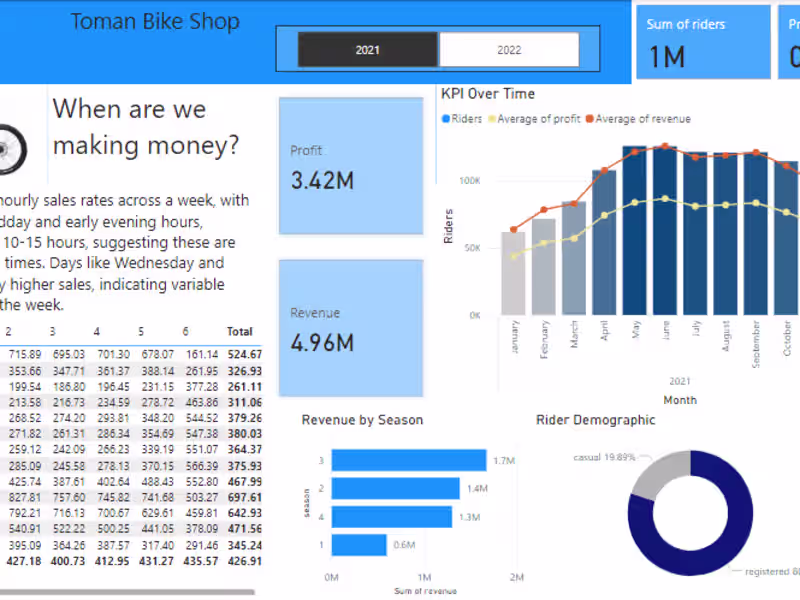Screen dimensions: 800x600
Task: Select the January bar in KPI chart
Action: (x=513, y=273)
